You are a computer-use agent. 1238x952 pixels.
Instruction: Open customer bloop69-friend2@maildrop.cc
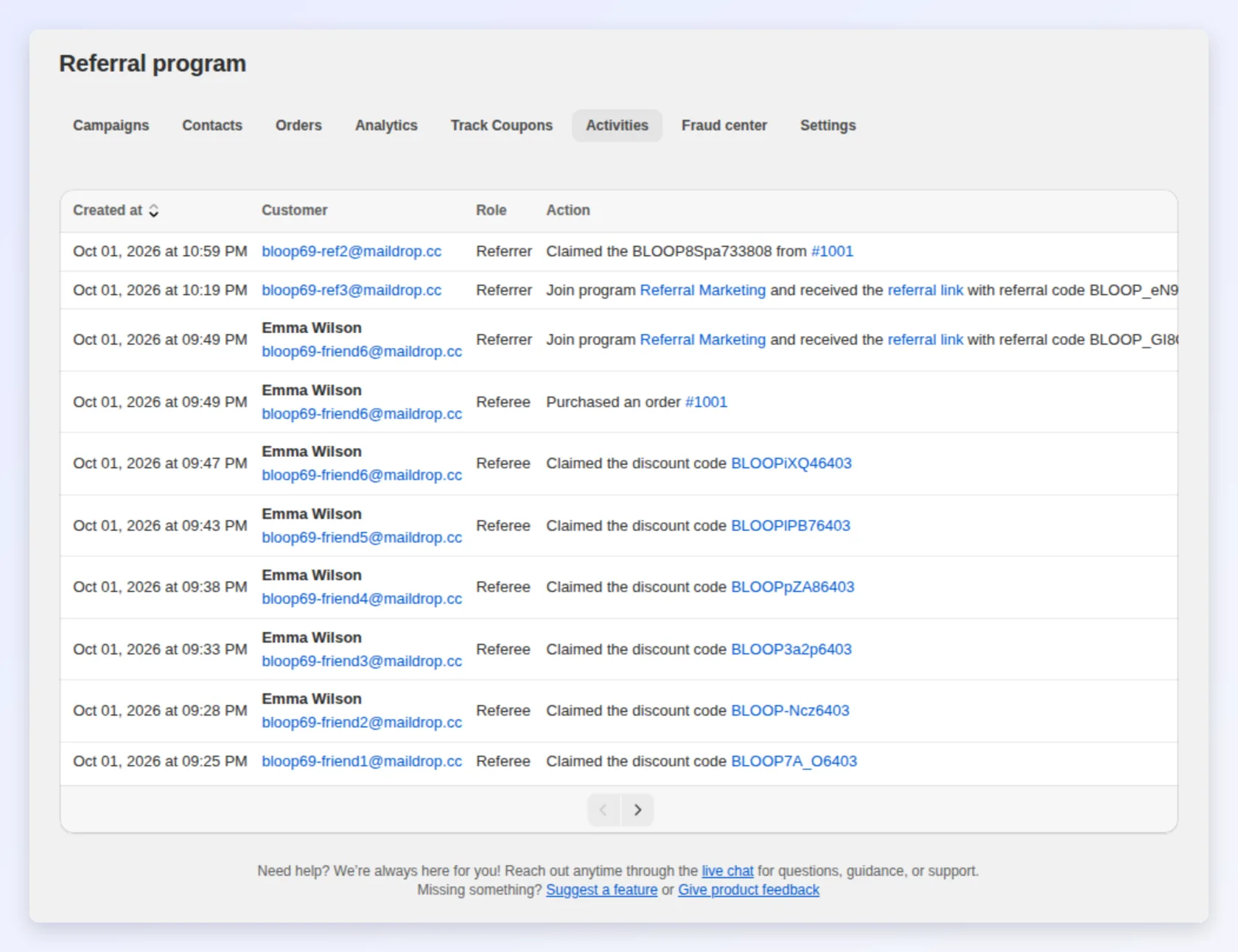tap(362, 723)
